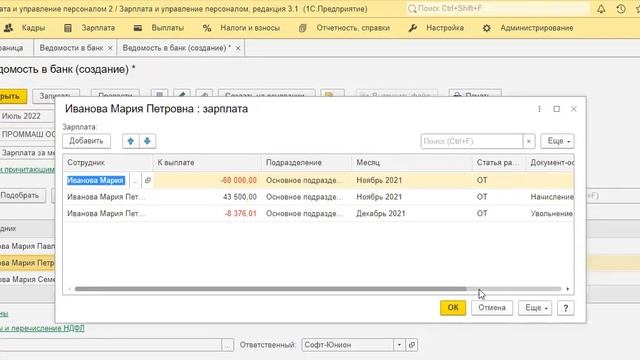Select amount 43 500,00 cell
This screenshot has width=640, height=360.
pyautogui.click(x=207, y=197)
